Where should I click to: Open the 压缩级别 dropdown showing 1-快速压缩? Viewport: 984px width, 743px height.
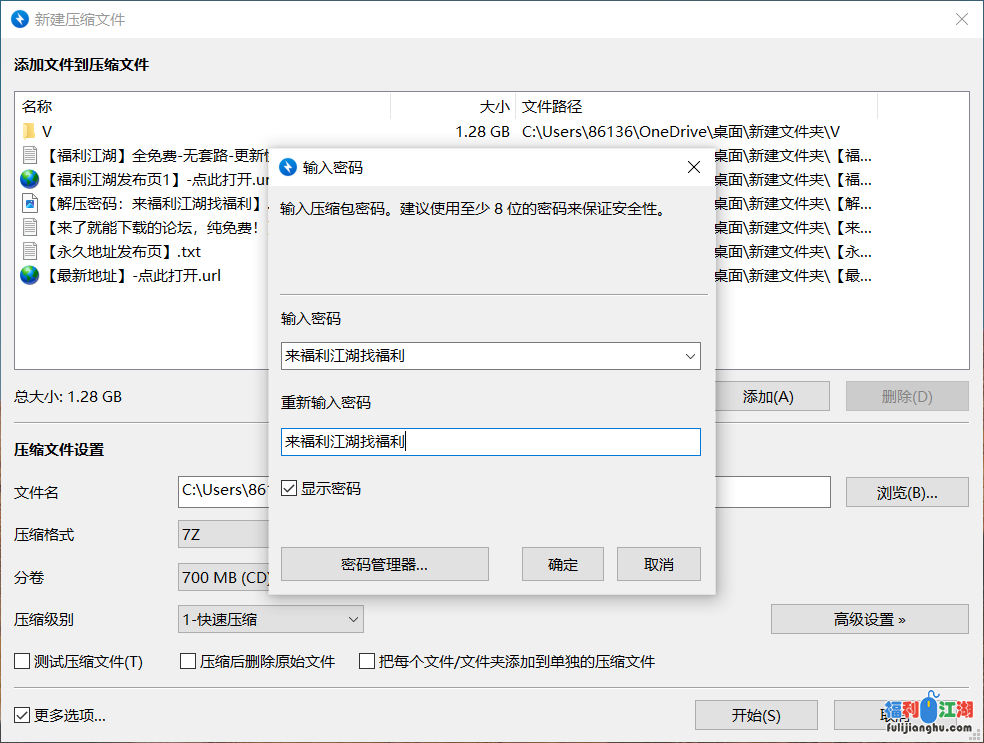coord(354,619)
